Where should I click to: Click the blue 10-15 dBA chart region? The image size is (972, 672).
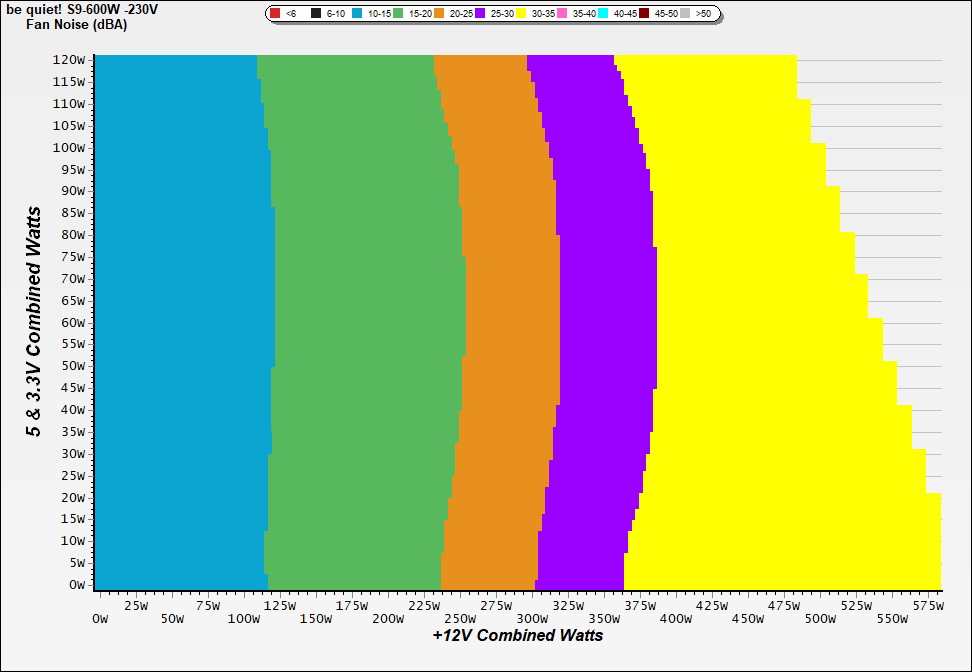pyautogui.click(x=180, y=320)
